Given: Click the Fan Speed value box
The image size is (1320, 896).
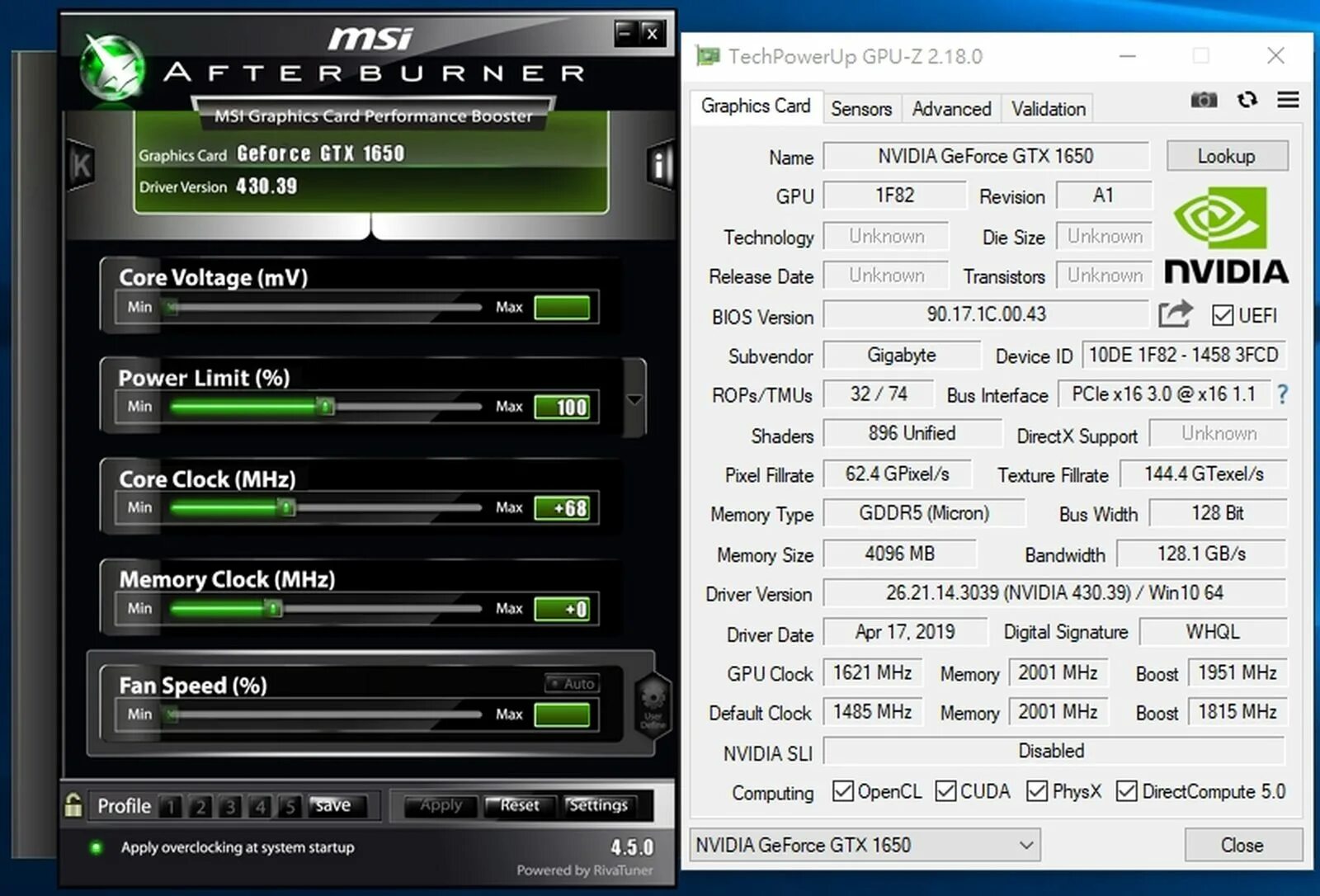Looking at the screenshot, I should coord(562,714).
